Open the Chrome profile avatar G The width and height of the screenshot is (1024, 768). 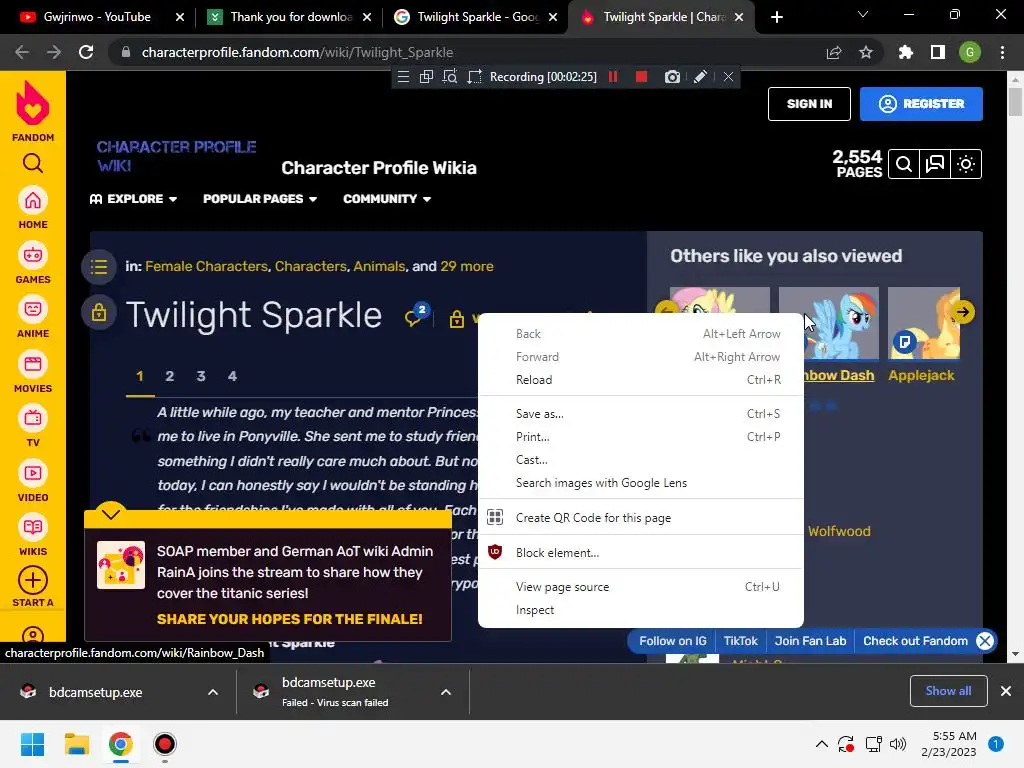pyautogui.click(x=970, y=52)
